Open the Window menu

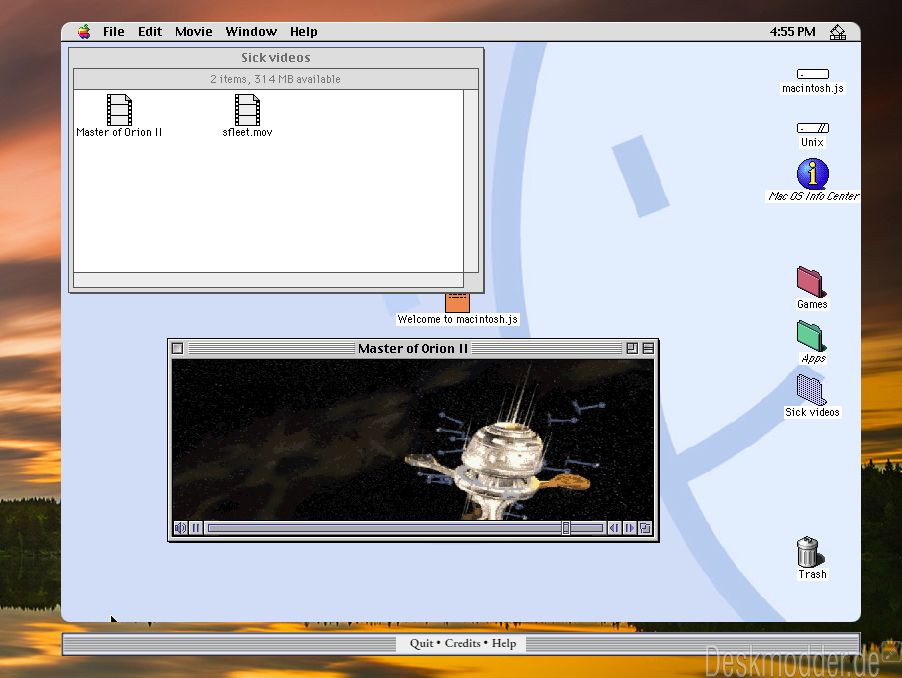(251, 32)
